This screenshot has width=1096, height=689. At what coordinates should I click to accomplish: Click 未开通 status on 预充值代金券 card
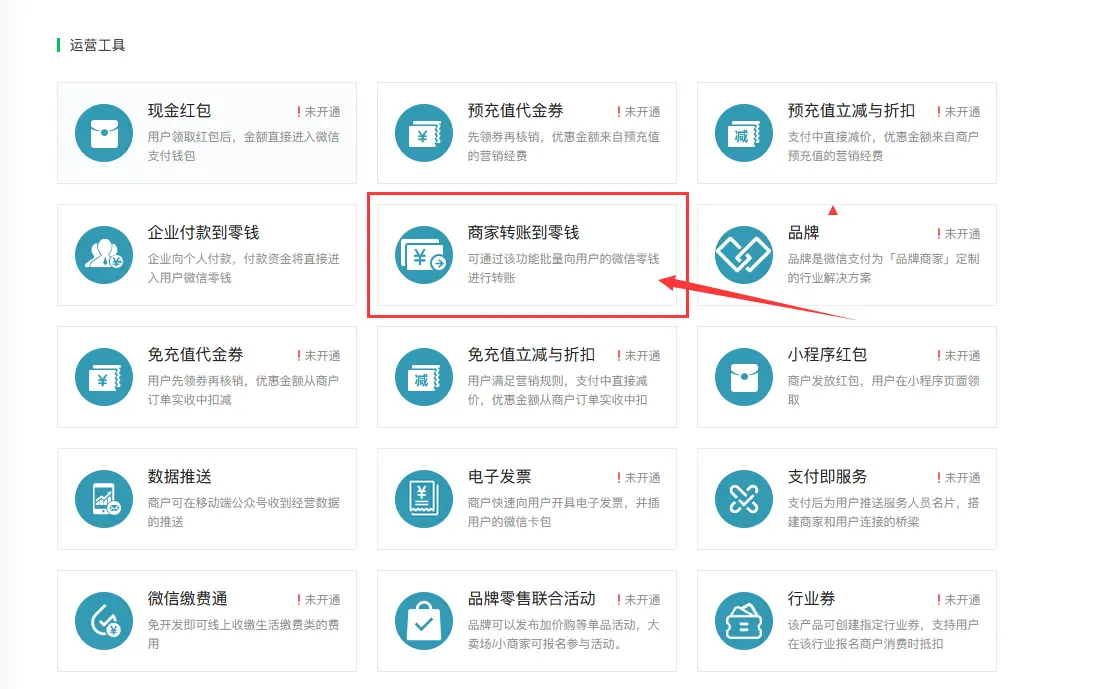639,112
